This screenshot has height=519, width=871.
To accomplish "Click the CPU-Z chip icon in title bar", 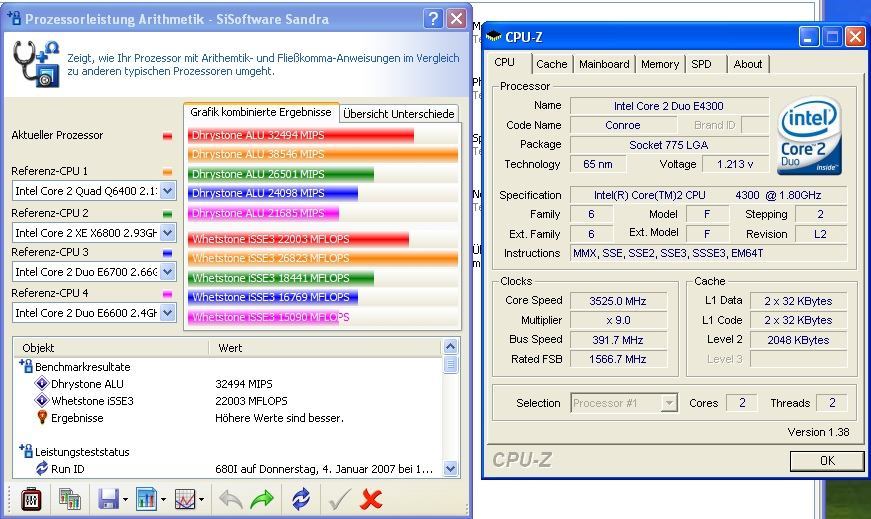I will pos(493,37).
